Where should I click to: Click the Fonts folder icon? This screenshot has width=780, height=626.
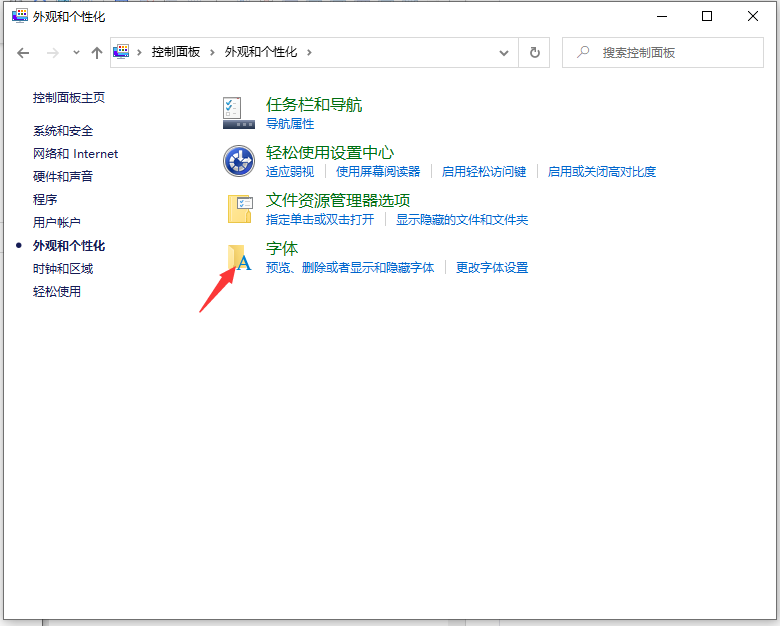(239, 257)
